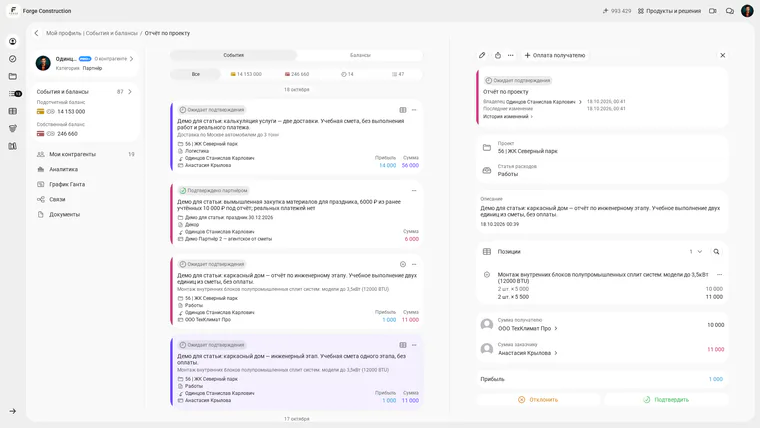Click Оплата получателю button
The height and width of the screenshot is (428, 760).
[x=554, y=55]
